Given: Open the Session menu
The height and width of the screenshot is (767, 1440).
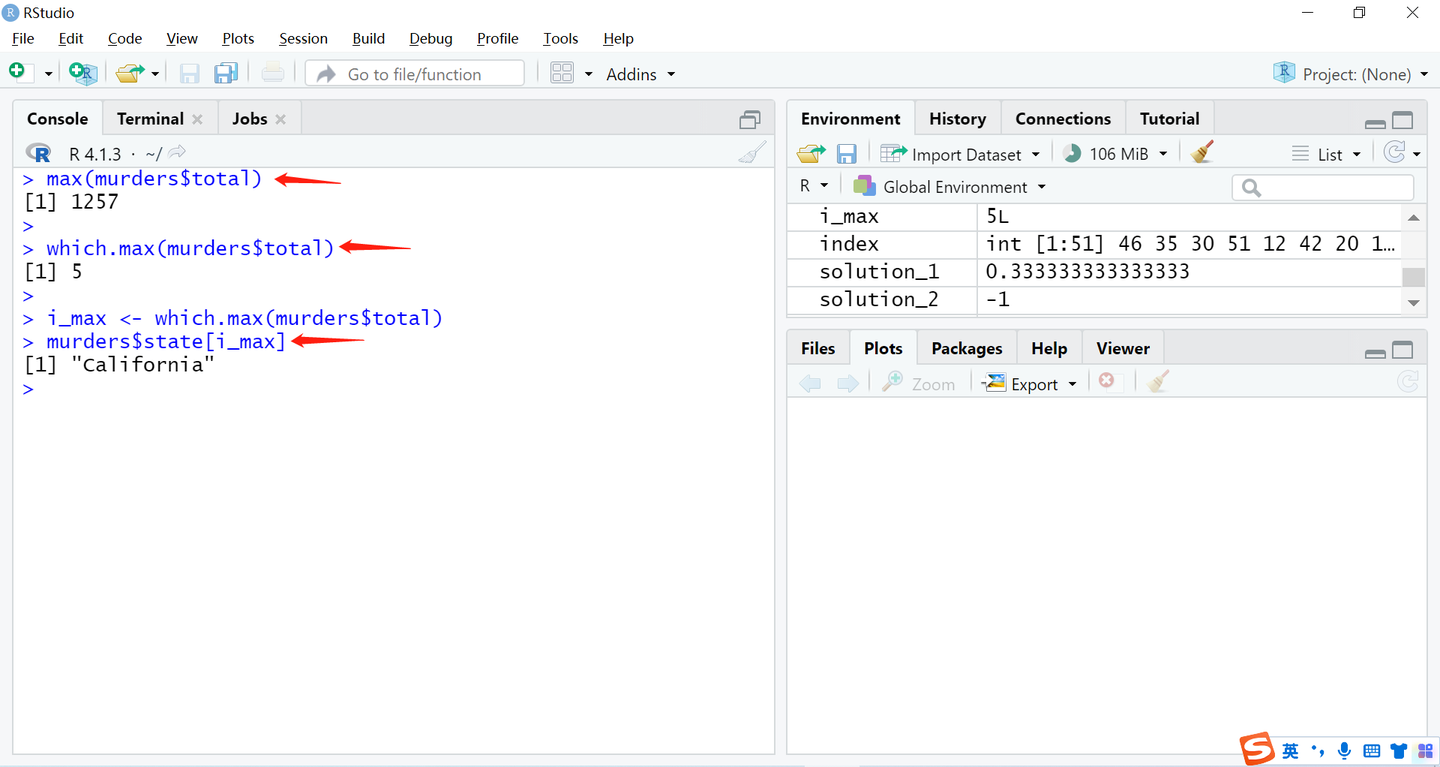Looking at the screenshot, I should pos(303,38).
